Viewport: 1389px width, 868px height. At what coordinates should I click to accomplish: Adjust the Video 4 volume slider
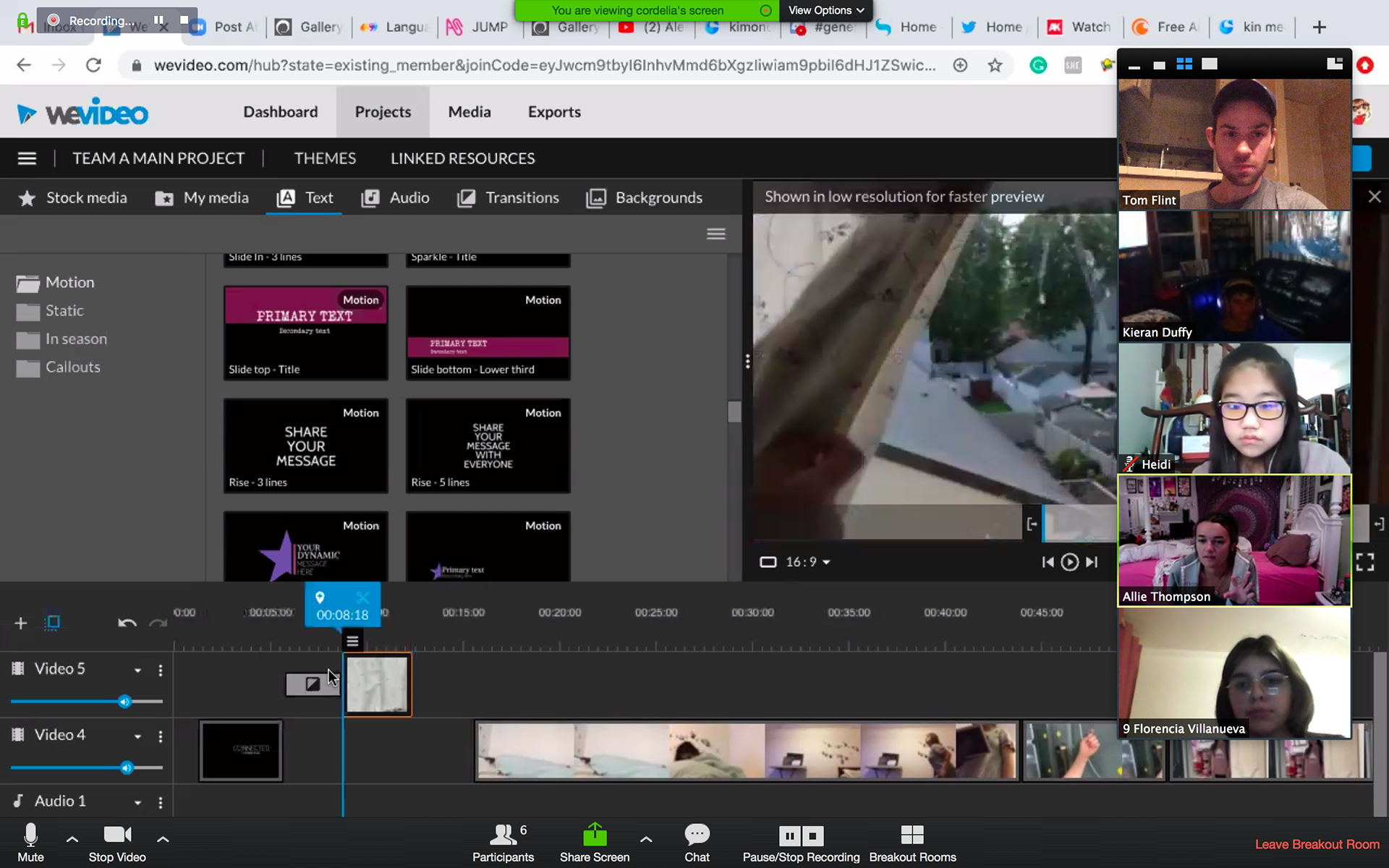[127, 767]
